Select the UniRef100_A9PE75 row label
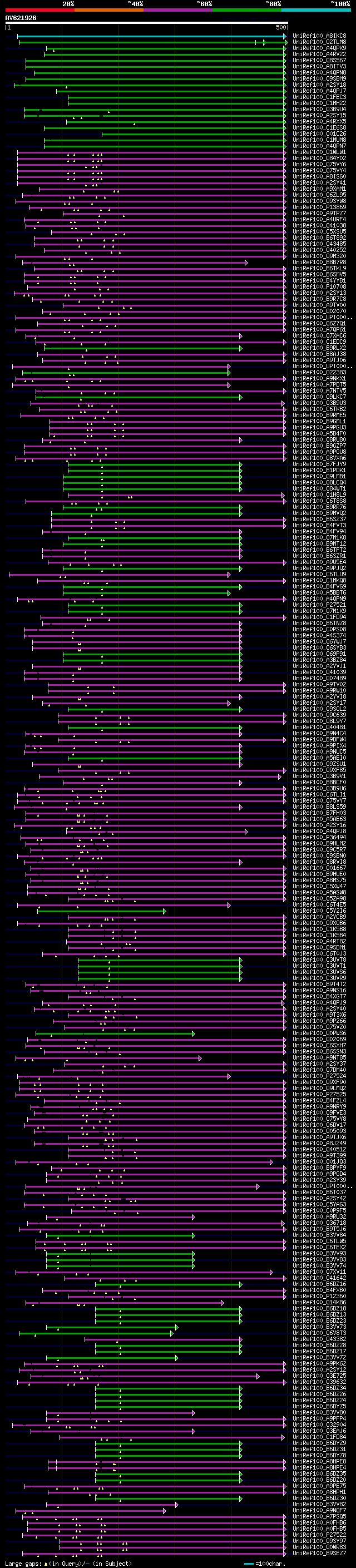This screenshot has height=1568, width=356. [x=319, y=1486]
